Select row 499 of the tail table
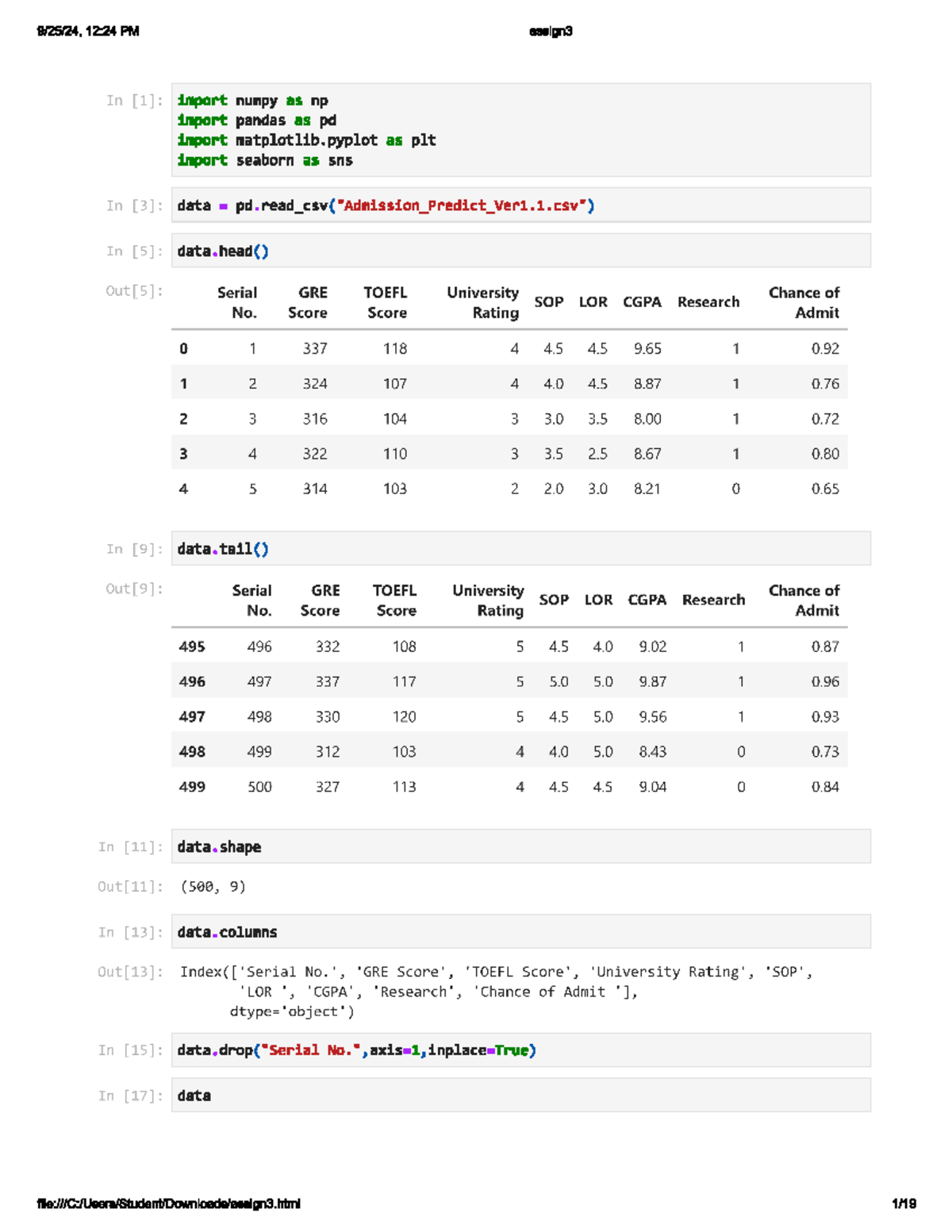The image size is (952, 1232). (508, 786)
